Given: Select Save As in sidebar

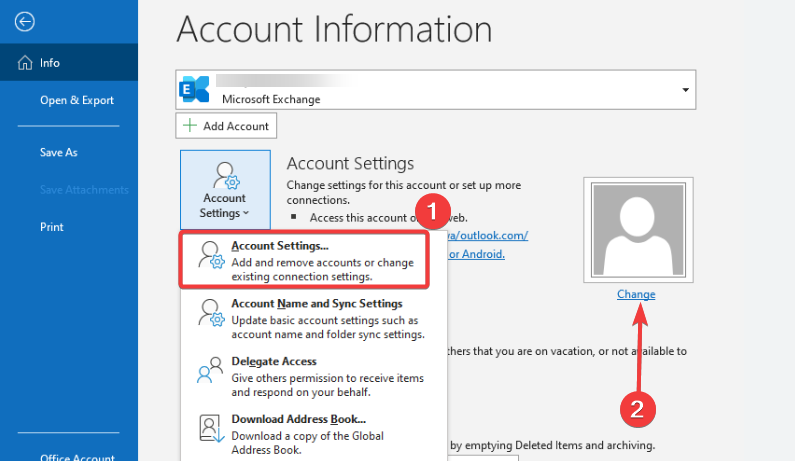Looking at the screenshot, I should click(x=59, y=152).
